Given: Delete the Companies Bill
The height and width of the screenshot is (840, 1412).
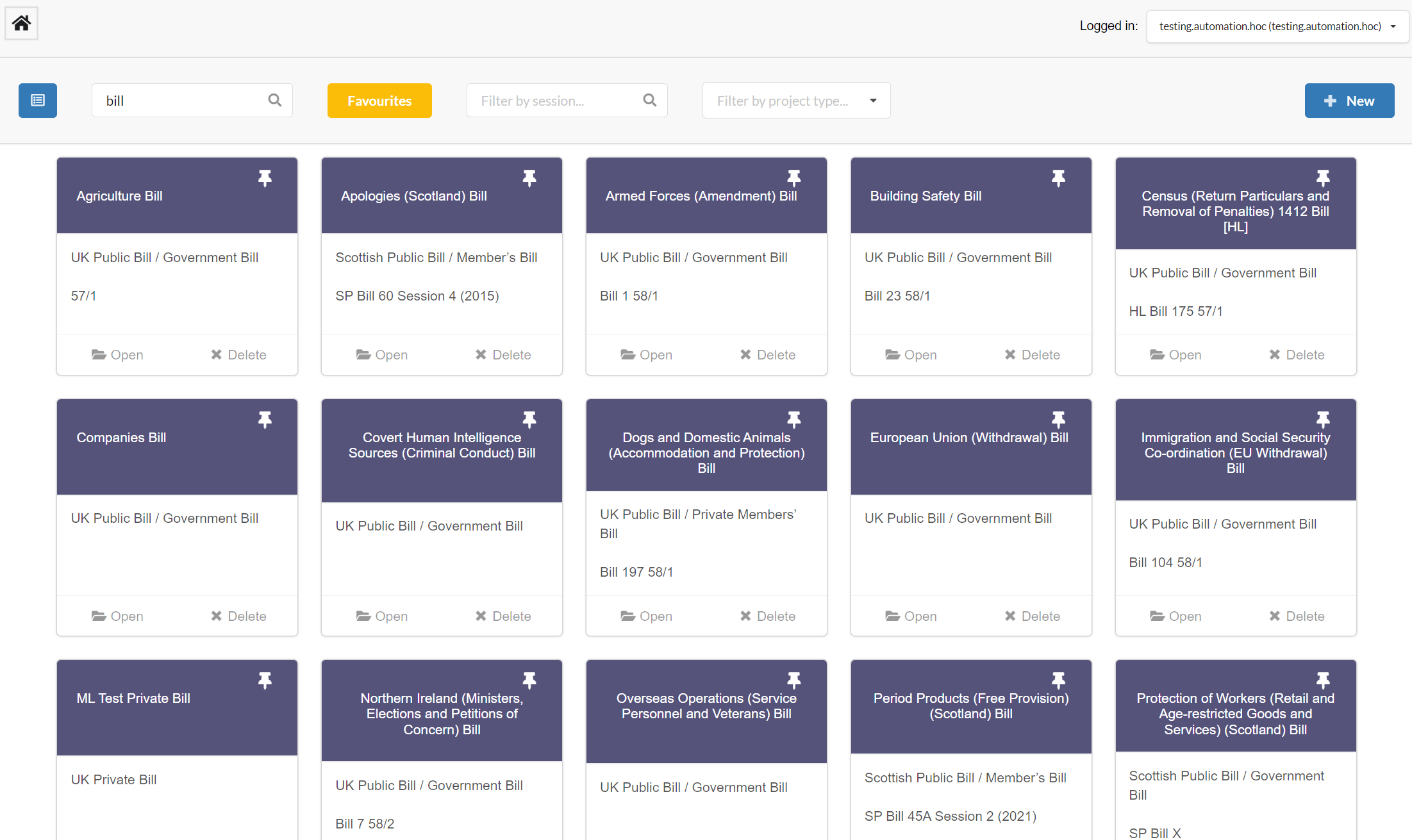Looking at the screenshot, I should click(238, 616).
